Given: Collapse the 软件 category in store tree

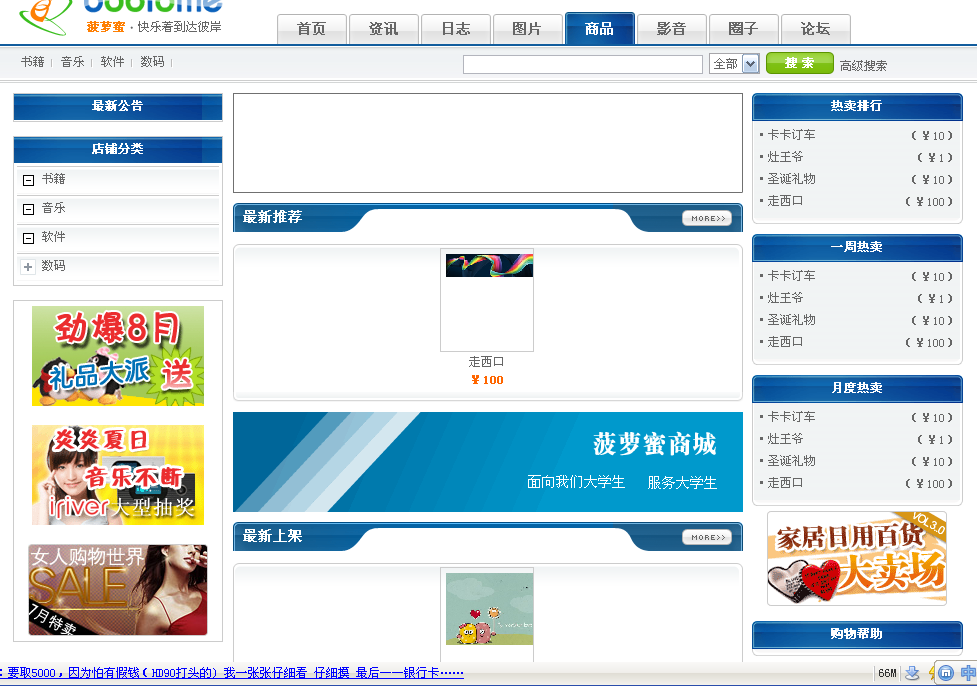Looking at the screenshot, I should point(28,238).
